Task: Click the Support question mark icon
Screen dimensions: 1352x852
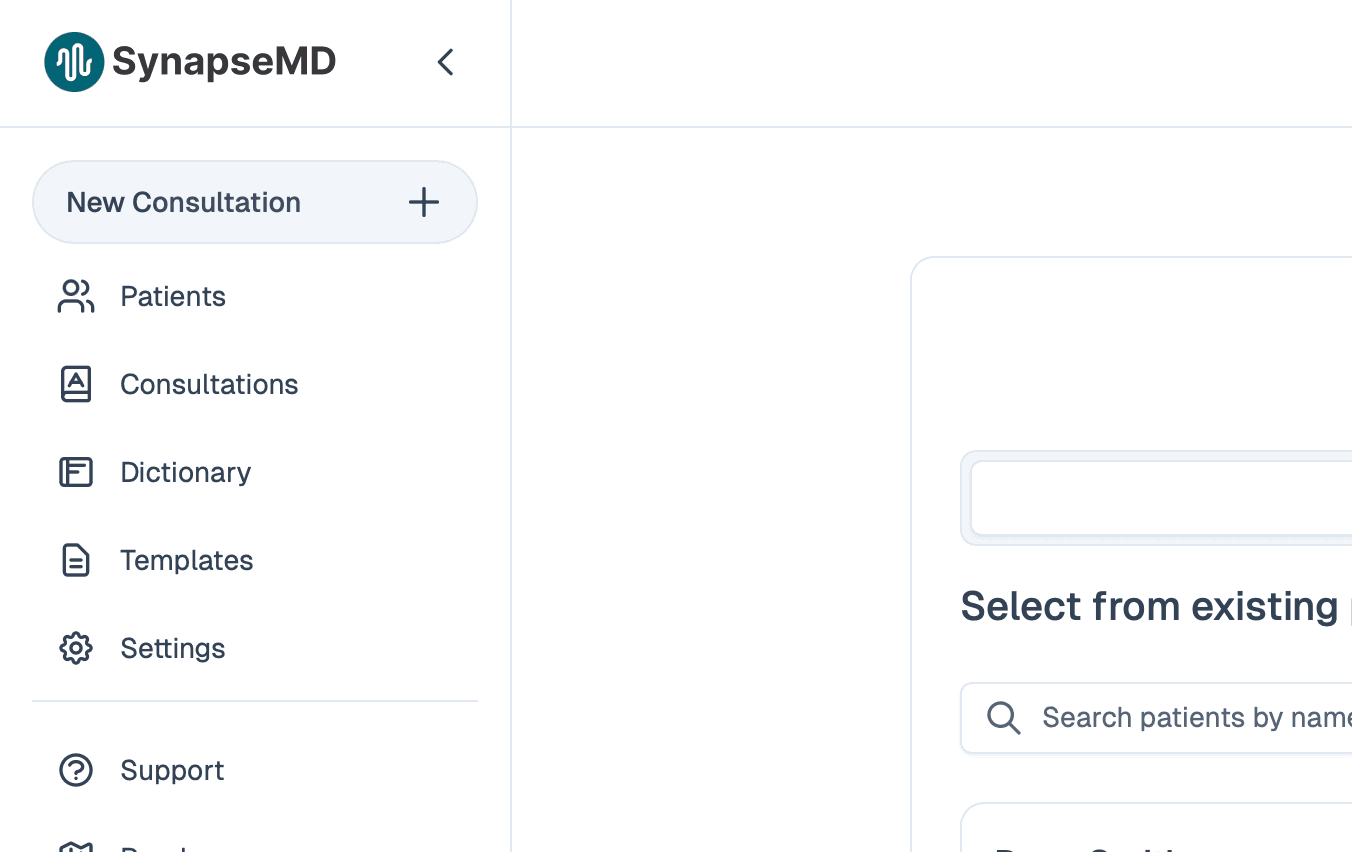Action: 75,770
